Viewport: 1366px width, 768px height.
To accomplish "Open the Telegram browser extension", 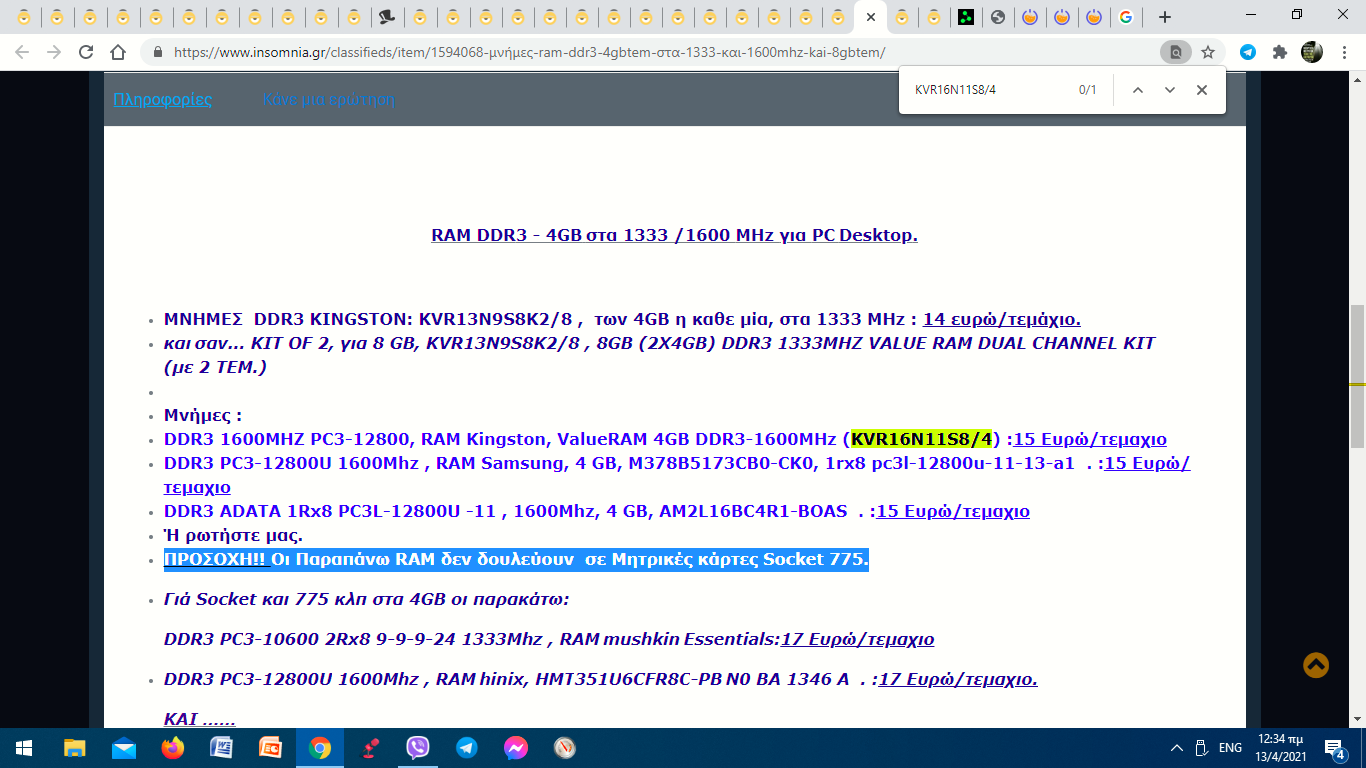I will click(1248, 52).
